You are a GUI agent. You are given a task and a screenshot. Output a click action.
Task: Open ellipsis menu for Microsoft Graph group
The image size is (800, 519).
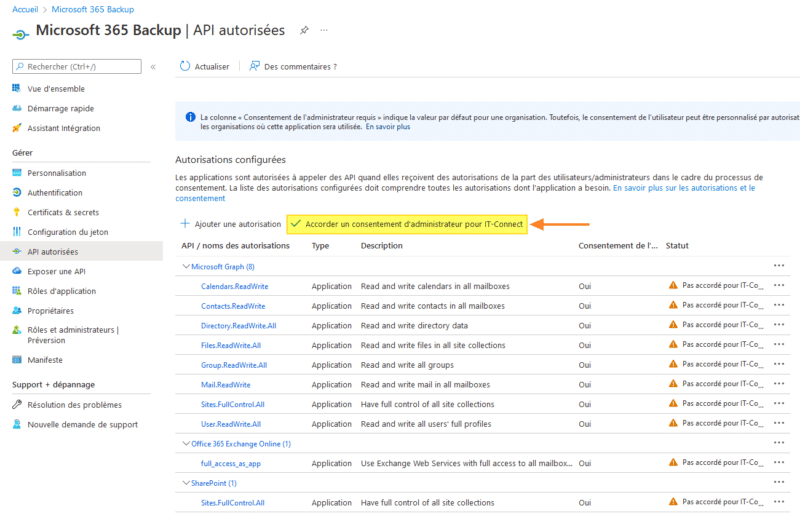779,266
